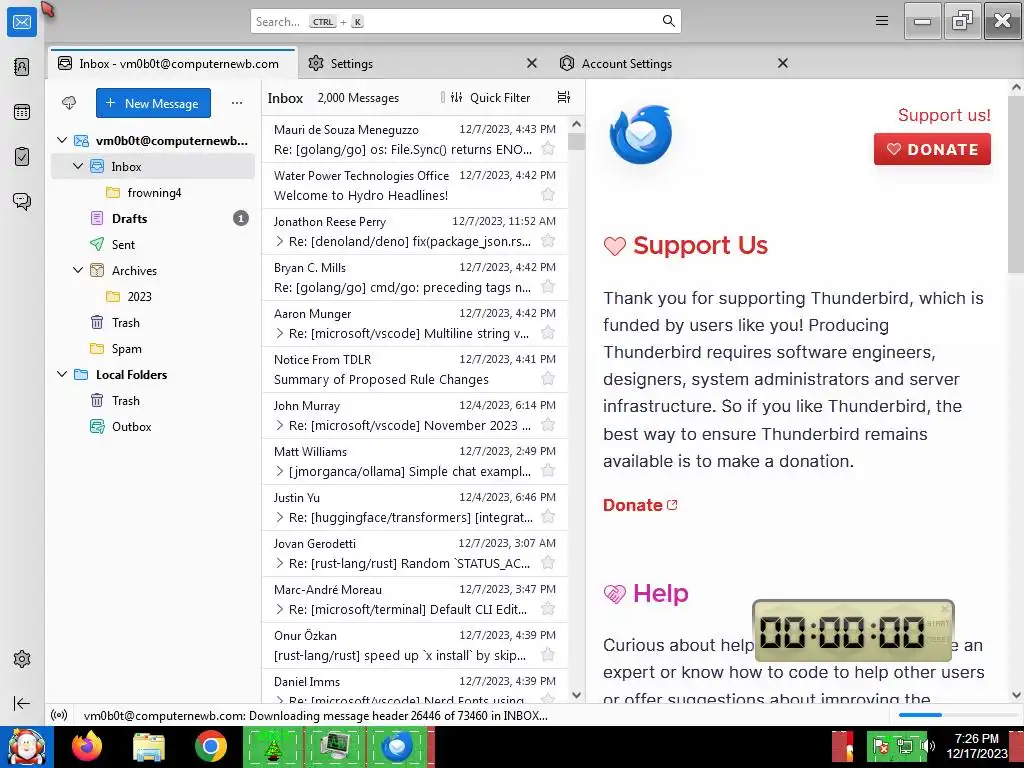1024x768 pixels.
Task: Open the Jovan Gerodetti rust message
Action: pos(415,553)
